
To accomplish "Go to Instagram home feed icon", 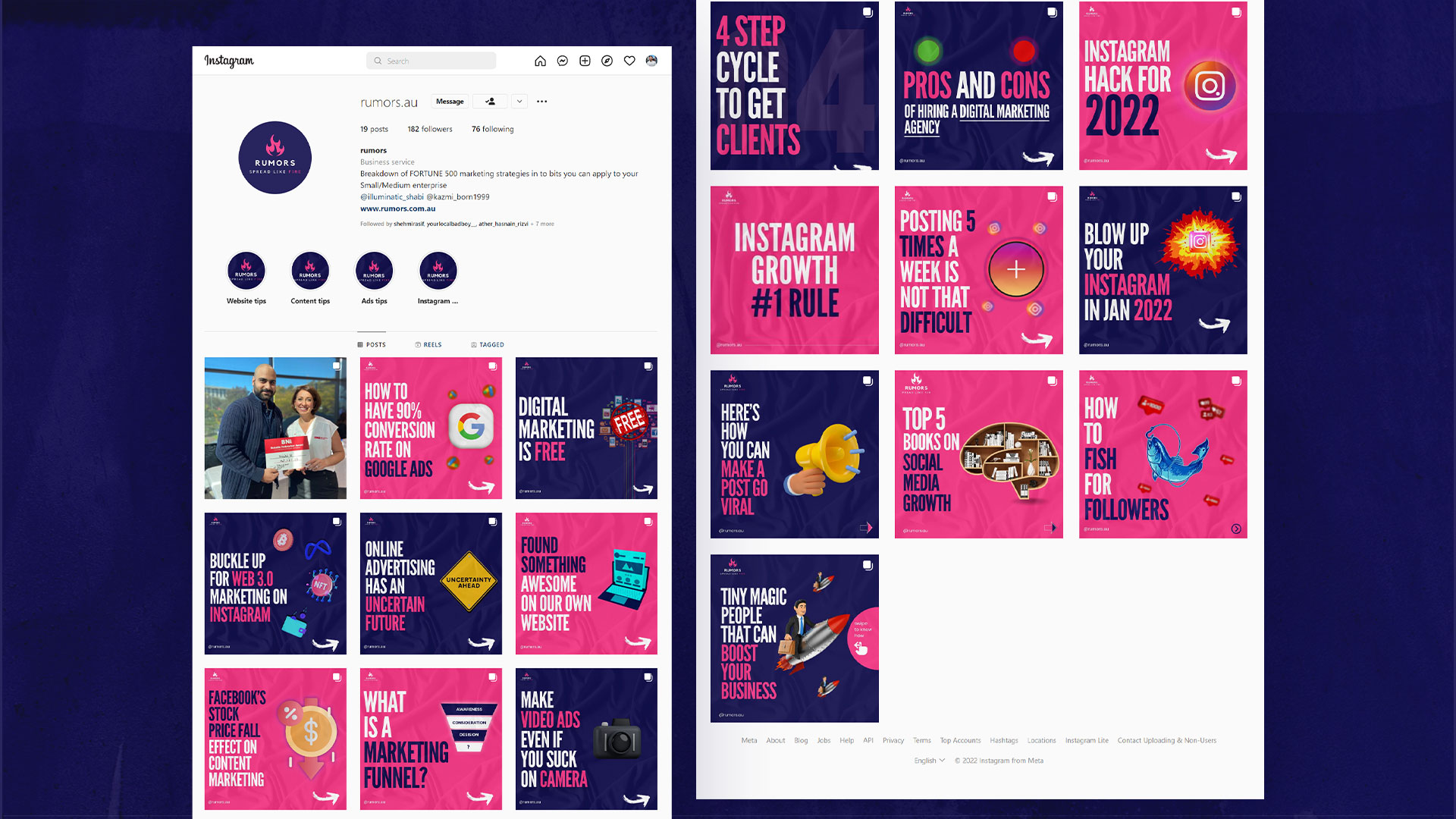I will (x=540, y=61).
